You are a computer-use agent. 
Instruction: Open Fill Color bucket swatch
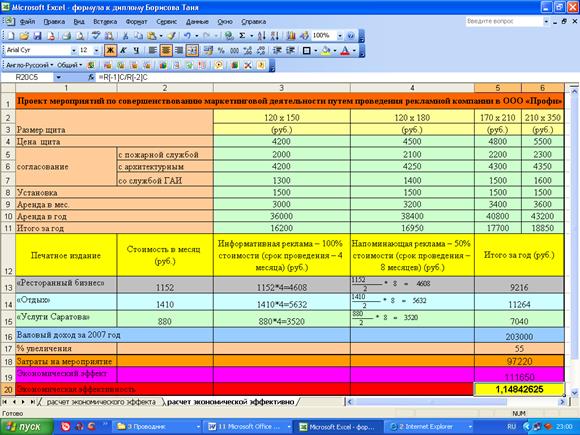click(326, 50)
